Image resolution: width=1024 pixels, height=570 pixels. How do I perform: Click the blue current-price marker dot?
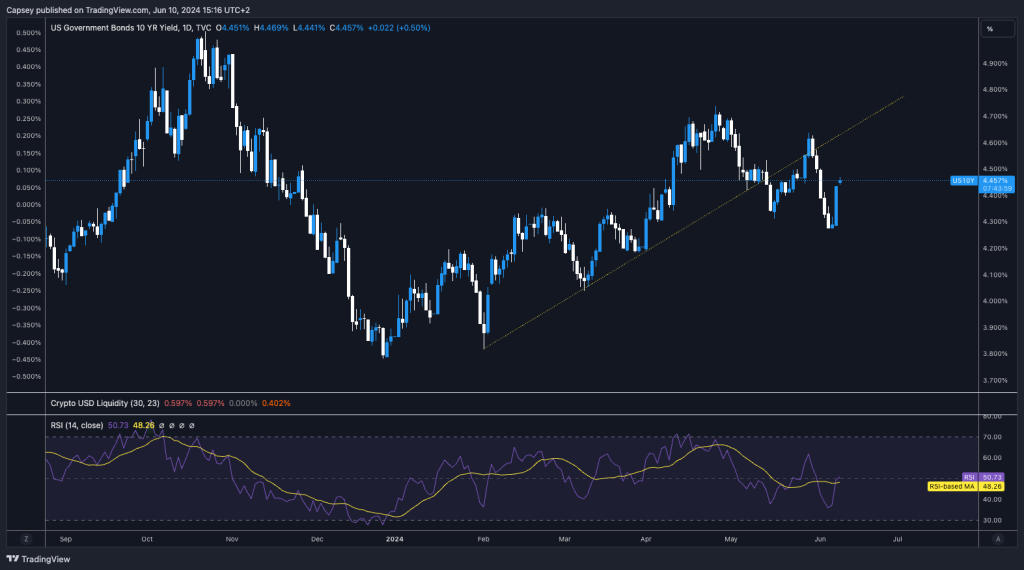point(841,181)
